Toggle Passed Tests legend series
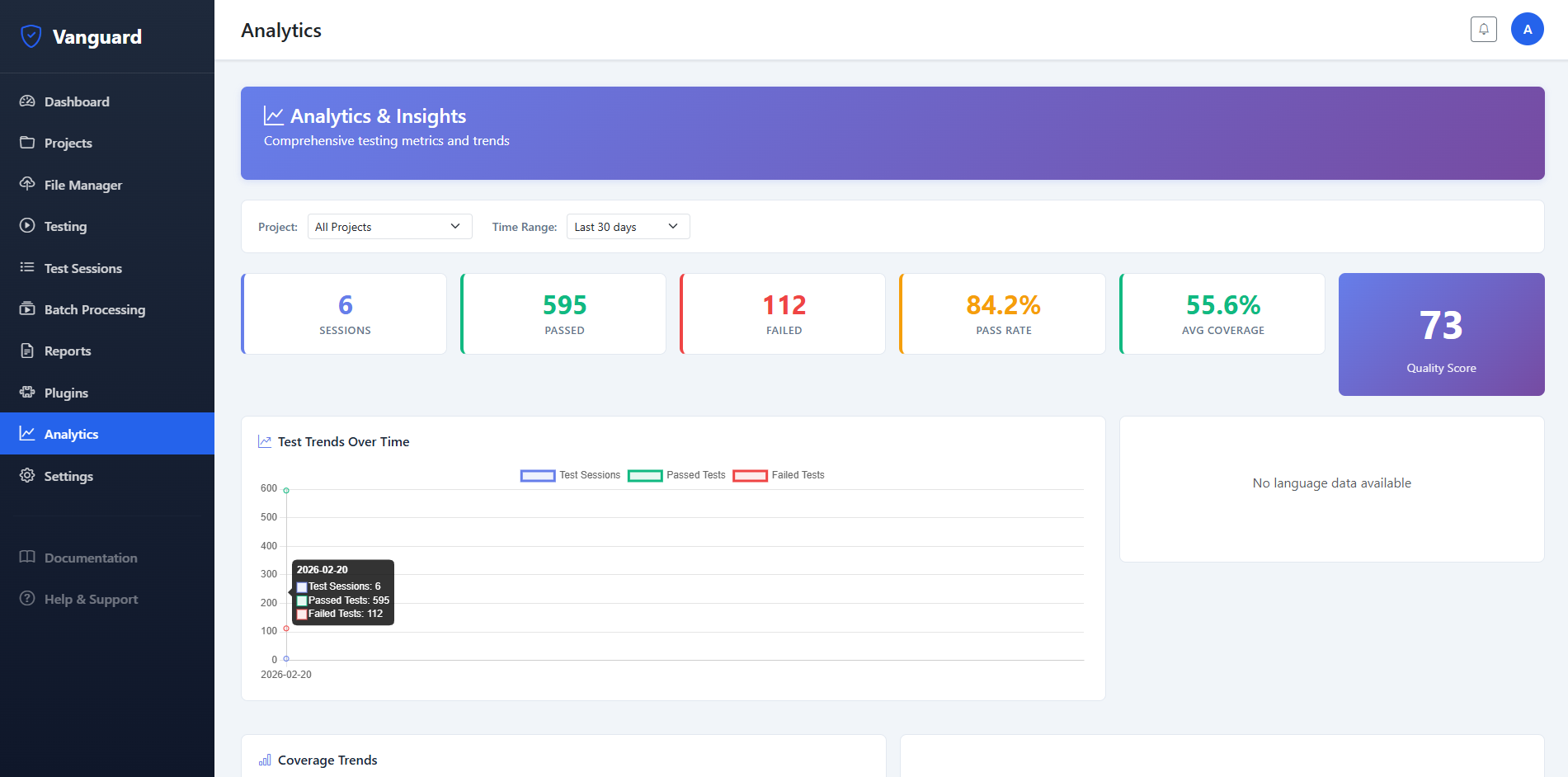Image resolution: width=1568 pixels, height=777 pixels. [676, 475]
